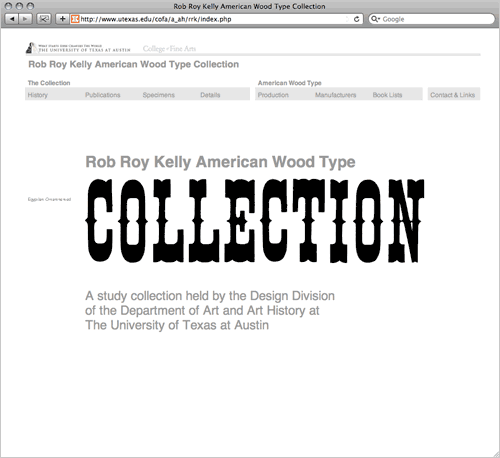The width and height of the screenshot is (500, 458).
Task: Click the scissors web clip button
Action: coord(43,19)
